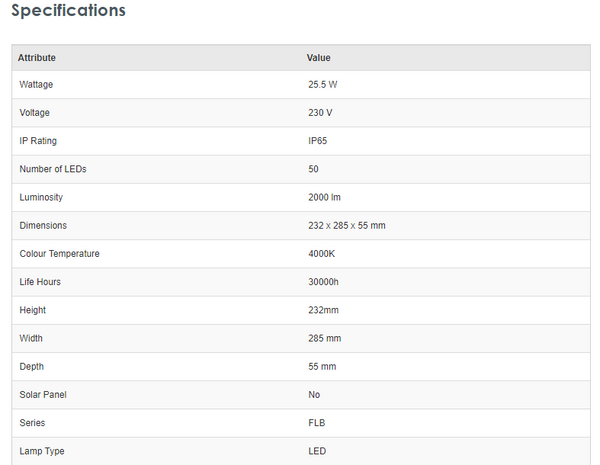Select the IP65 value cell
600x465 pixels.
[318, 141]
